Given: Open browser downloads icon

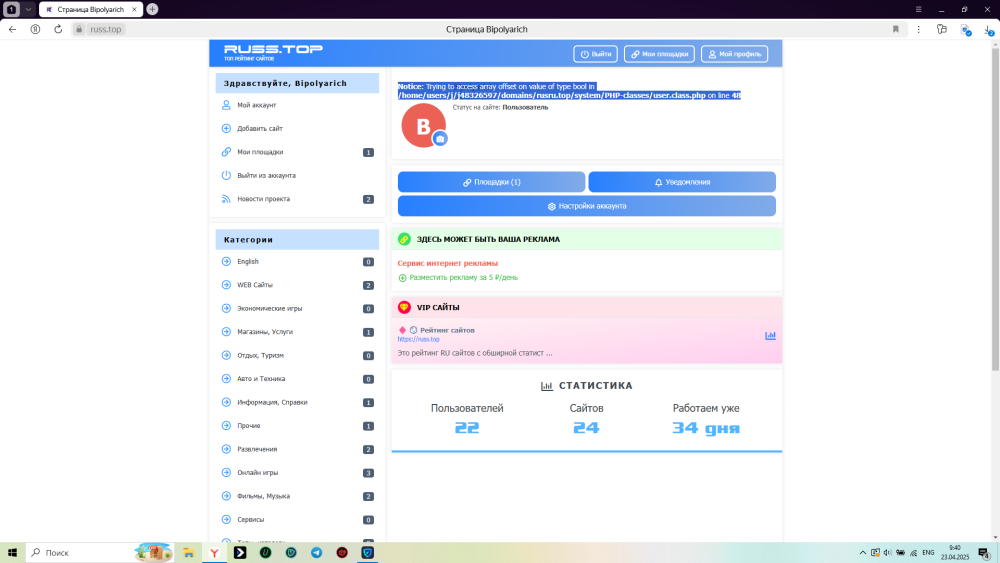Looking at the screenshot, I should pos(988,29).
